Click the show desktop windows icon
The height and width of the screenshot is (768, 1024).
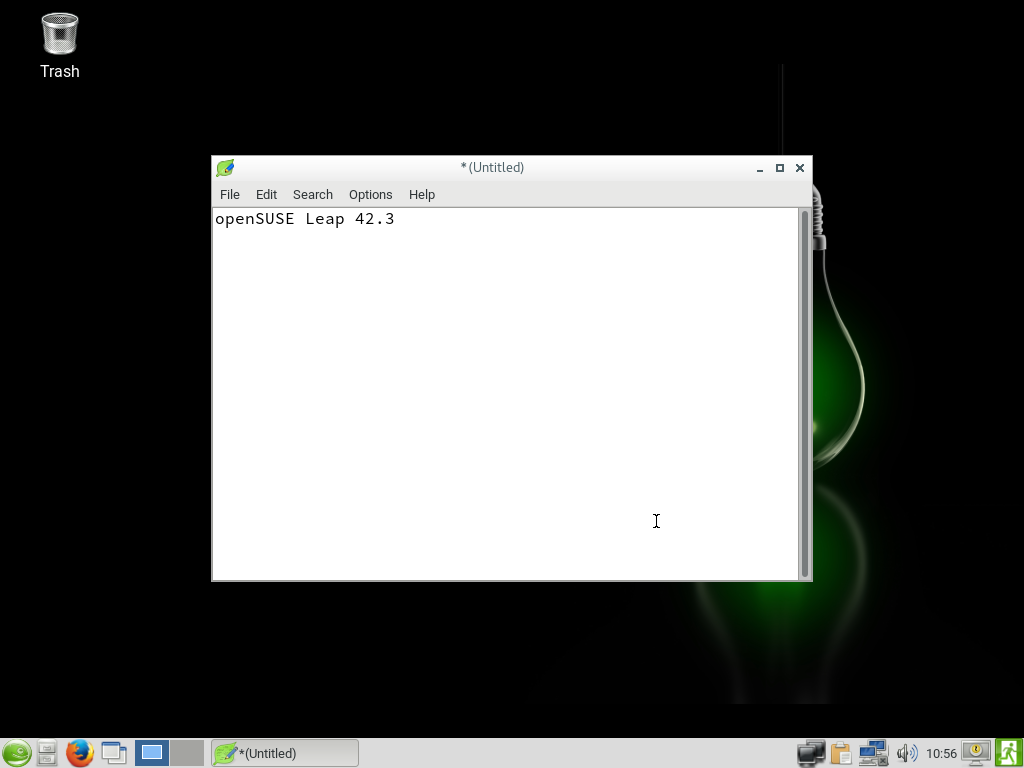114,753
